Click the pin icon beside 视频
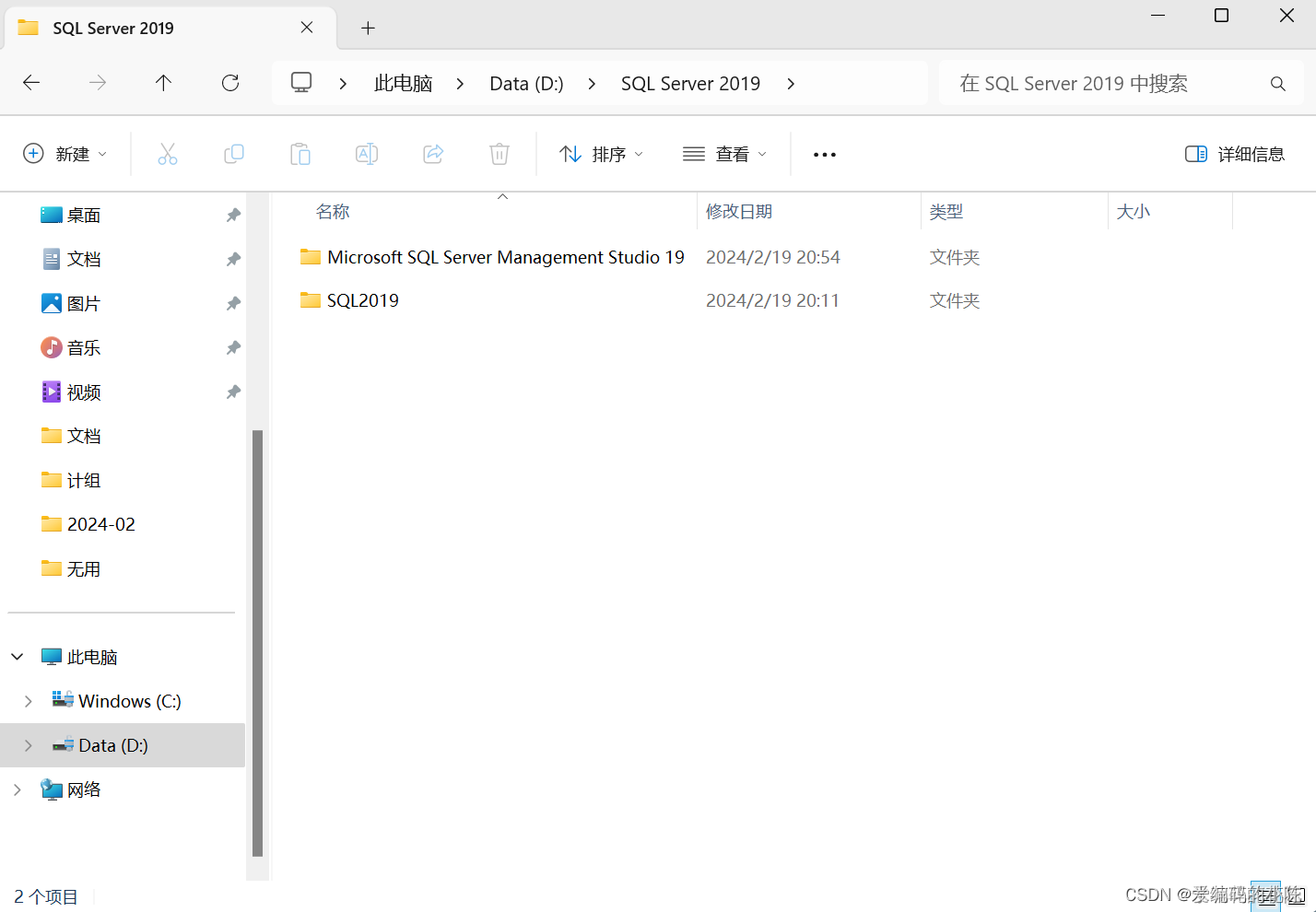The height and width of the screenshot is (912, 1316). 233,392
